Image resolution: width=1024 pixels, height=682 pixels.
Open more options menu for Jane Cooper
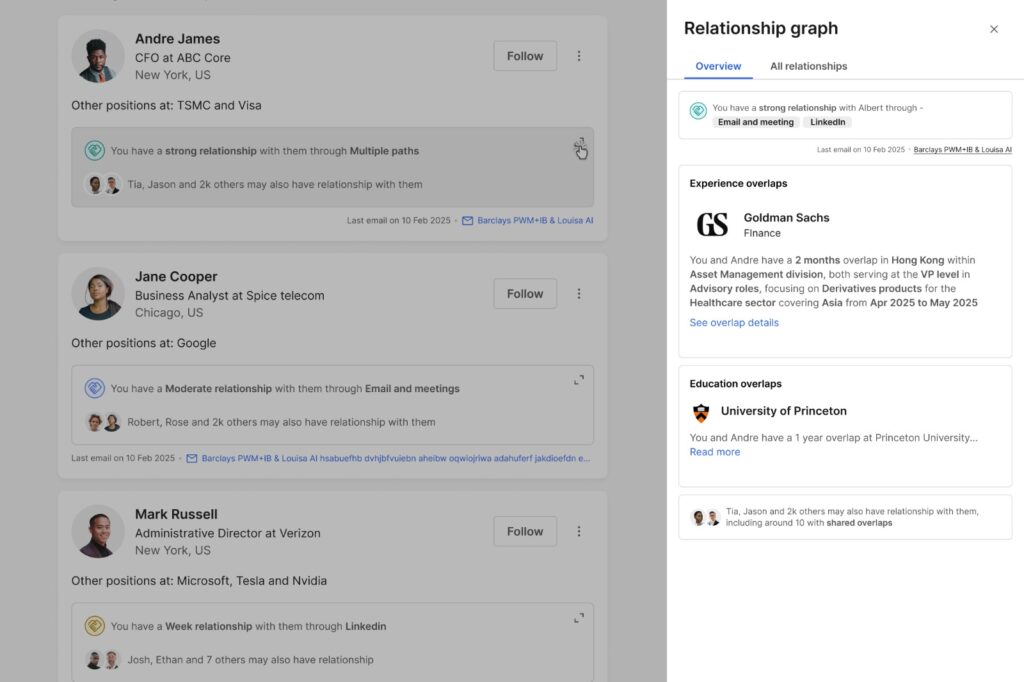coord(579,294)
